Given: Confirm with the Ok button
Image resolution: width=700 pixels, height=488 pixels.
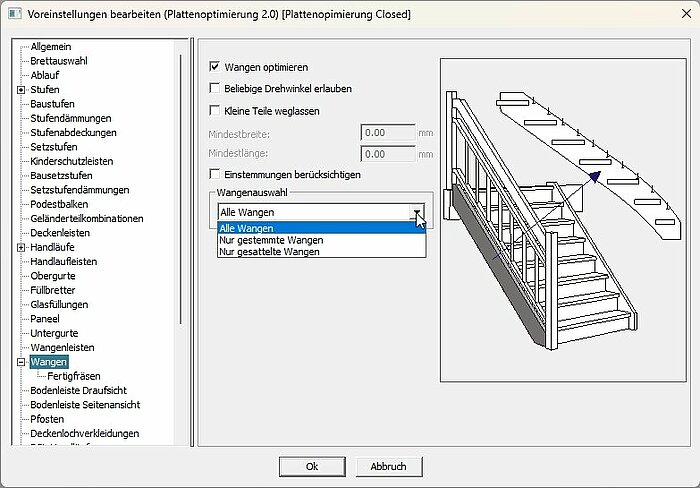Looking at the screenshot, I should pyautogui.click(x=312, y=467).
